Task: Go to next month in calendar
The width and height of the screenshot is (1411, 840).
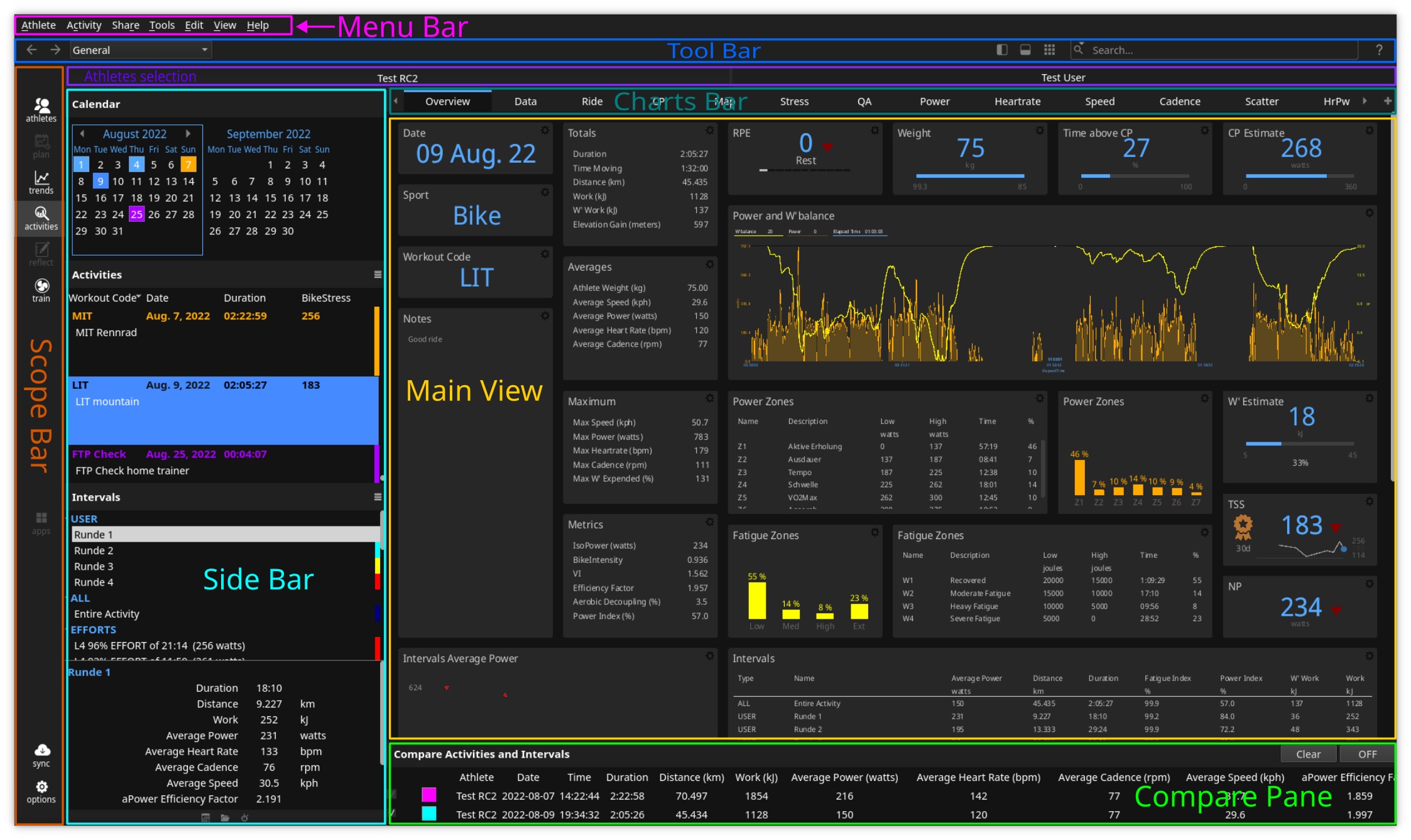Action: coord(187,134)
